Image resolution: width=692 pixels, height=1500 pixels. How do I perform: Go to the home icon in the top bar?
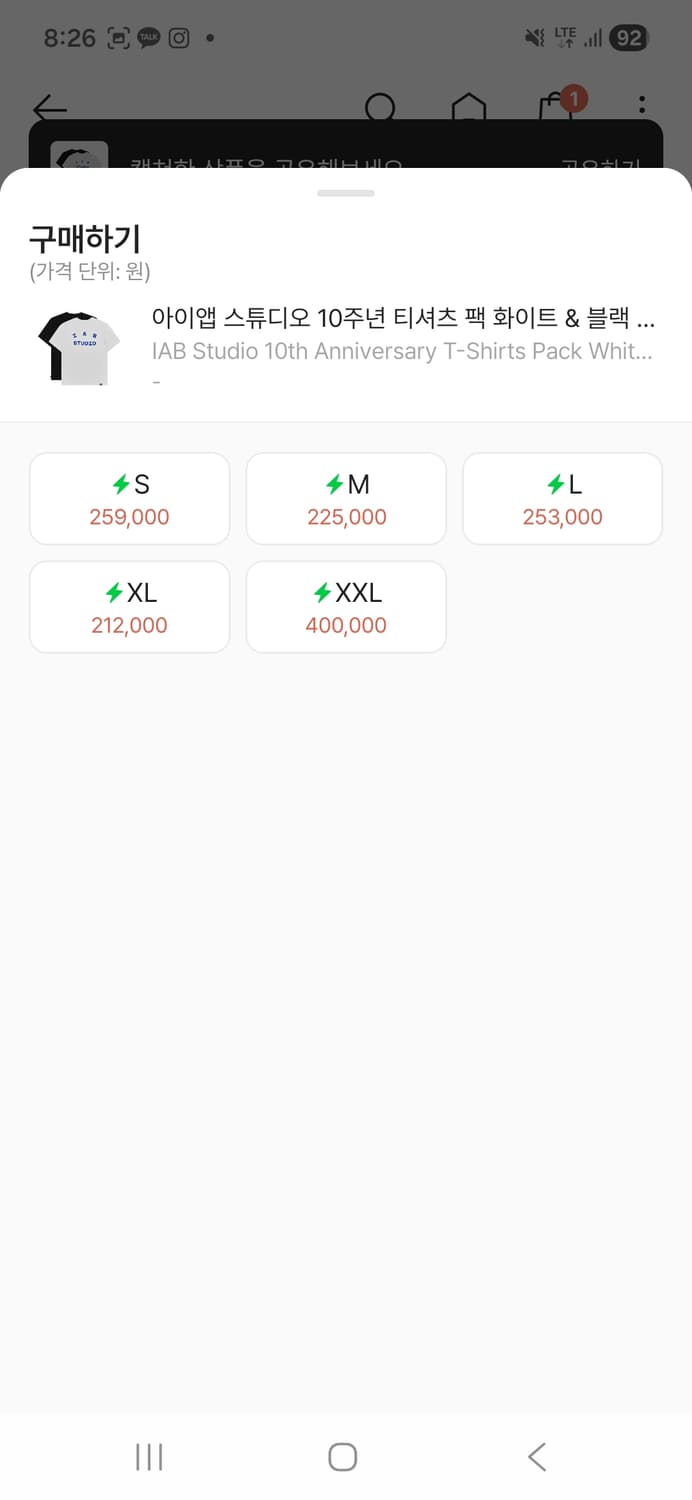coord(468,108)
